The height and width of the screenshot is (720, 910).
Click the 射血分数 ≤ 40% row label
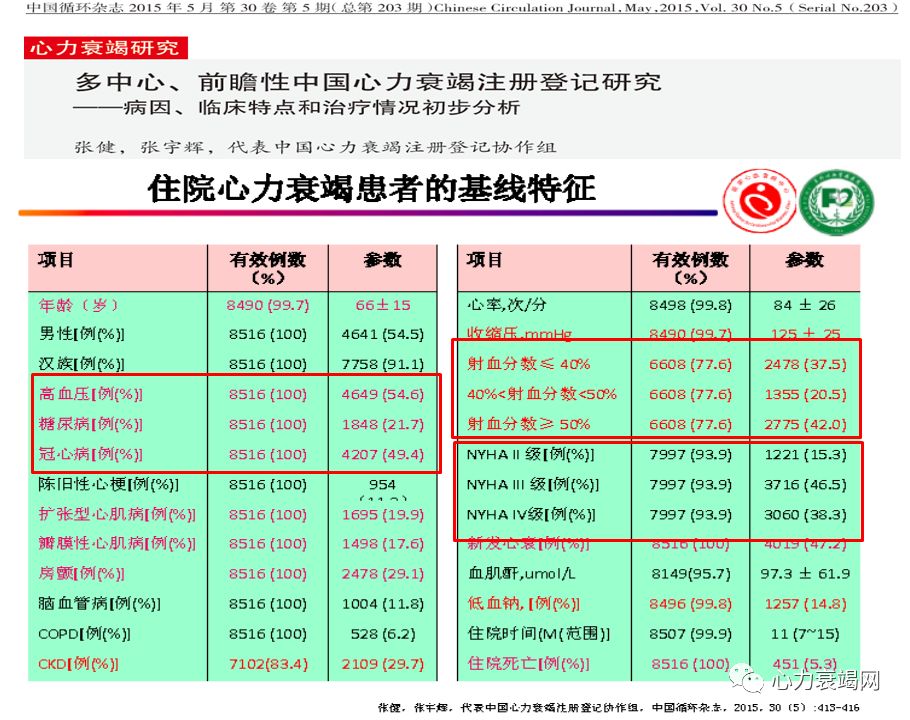[x=529, y=364]
